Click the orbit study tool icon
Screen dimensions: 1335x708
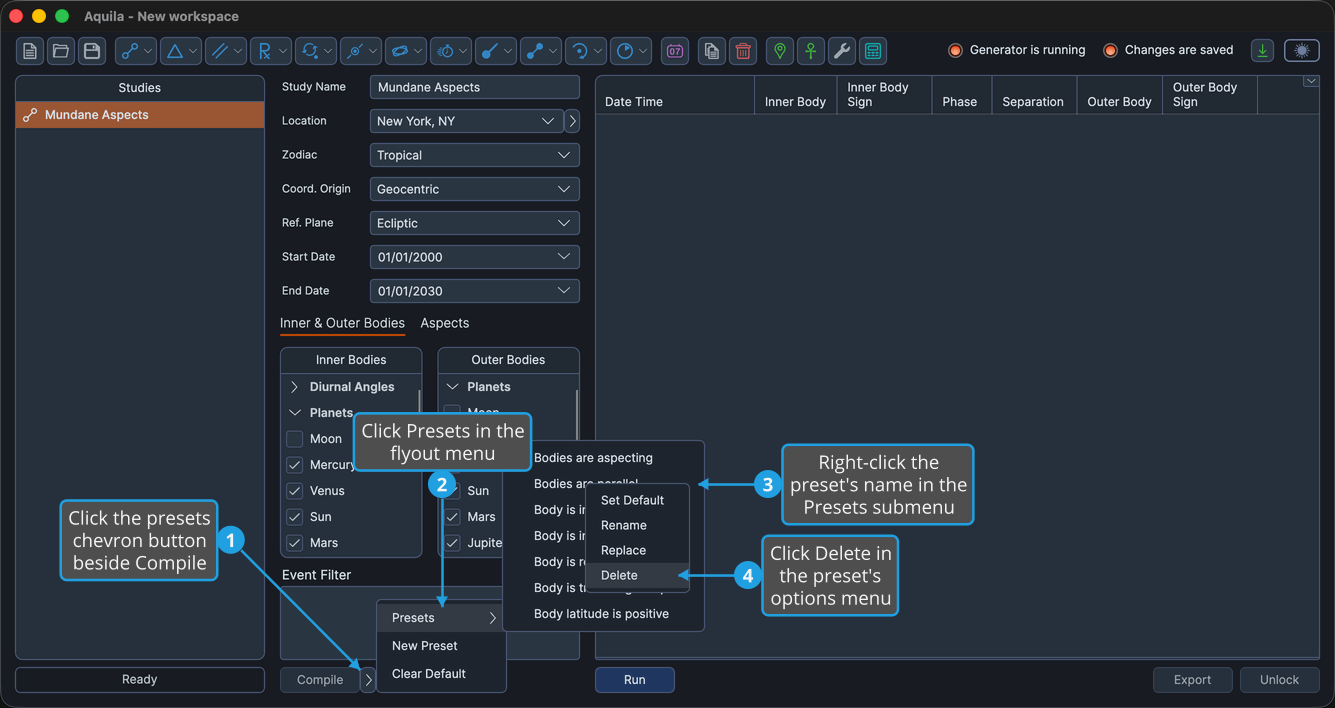point(406,51)
